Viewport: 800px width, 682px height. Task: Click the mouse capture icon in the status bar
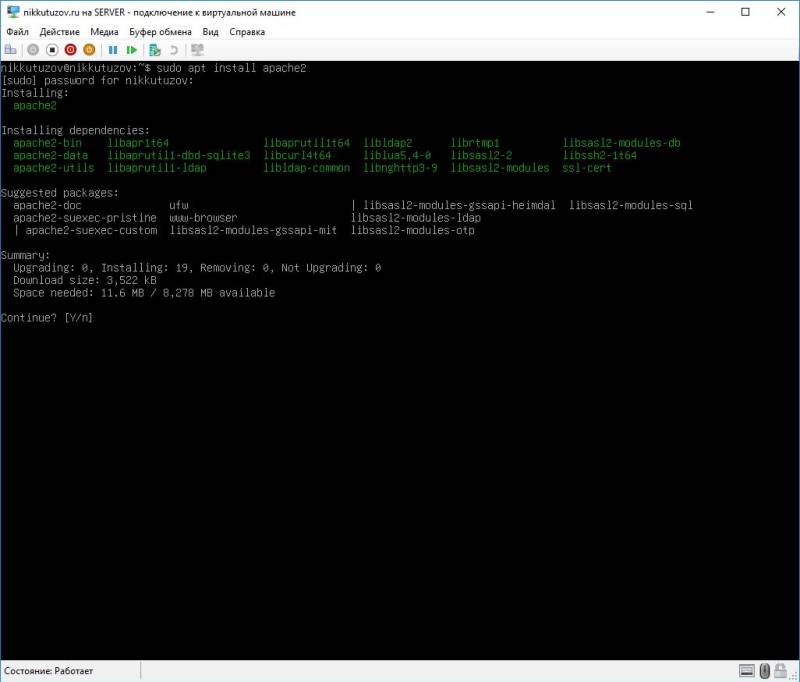coord(763,670)
